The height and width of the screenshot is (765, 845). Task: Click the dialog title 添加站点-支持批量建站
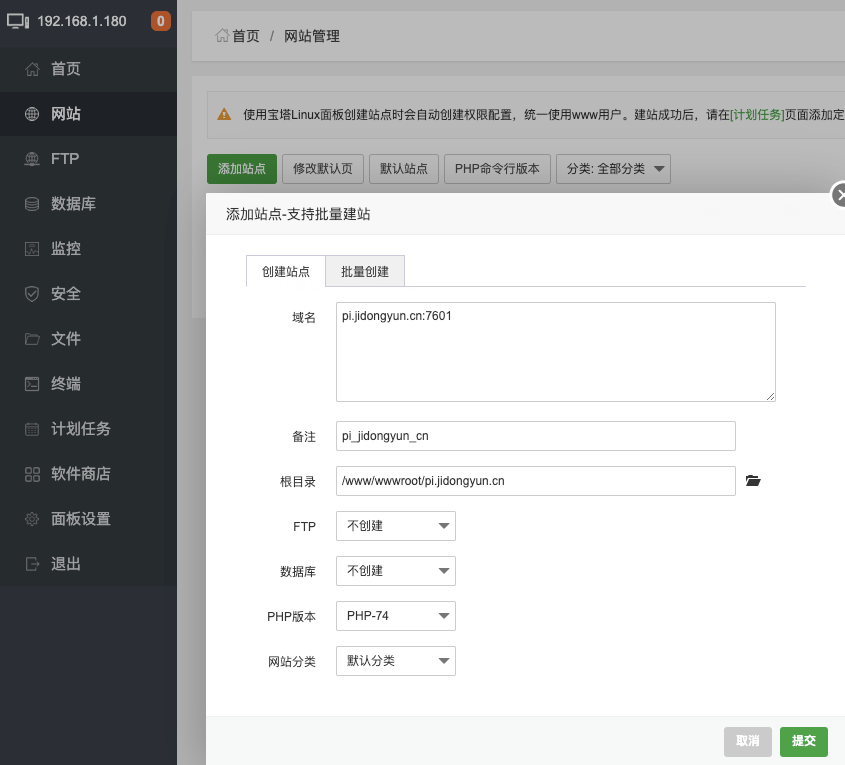[x=298, y=214]
